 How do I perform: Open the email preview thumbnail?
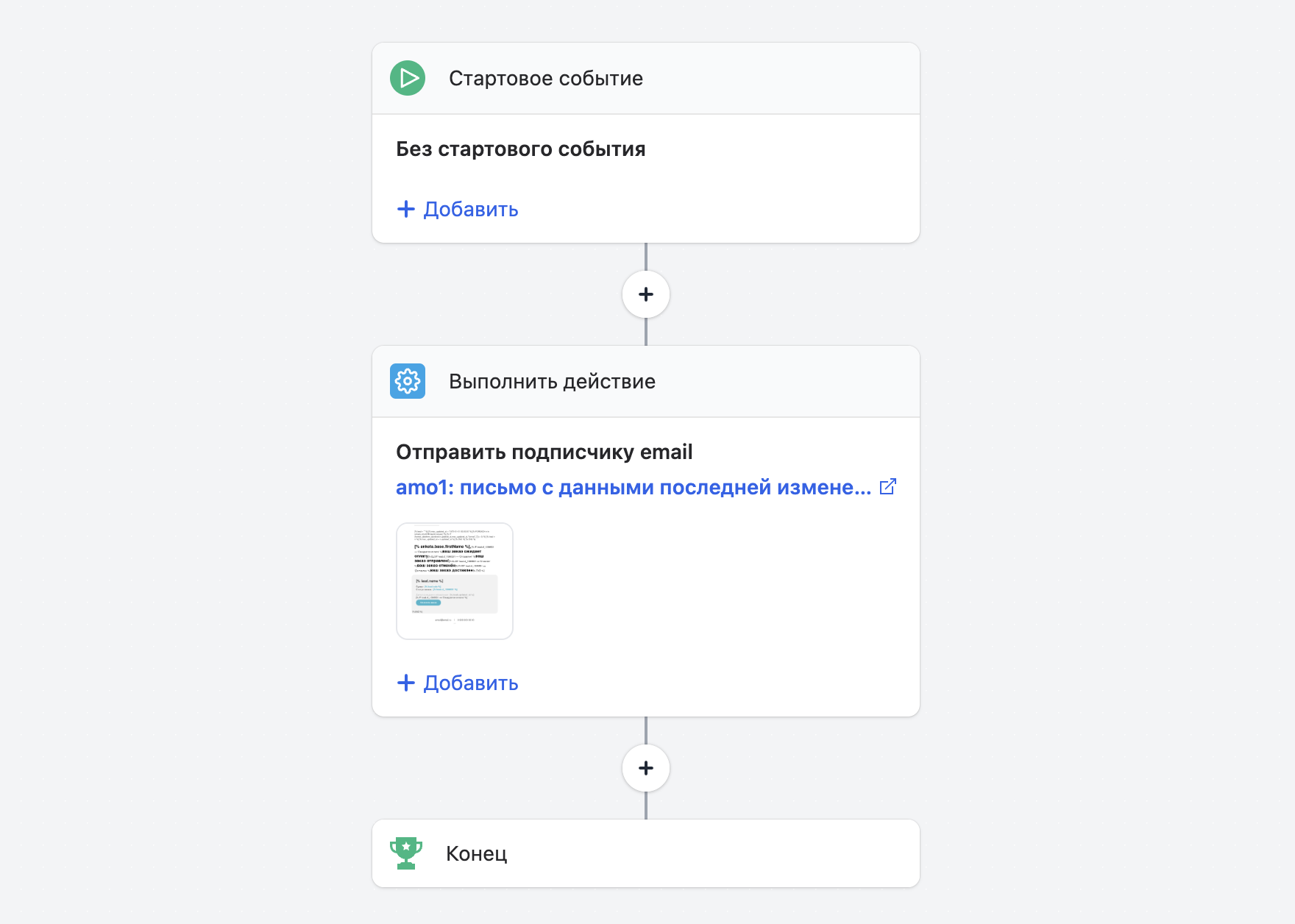[454, 580]
